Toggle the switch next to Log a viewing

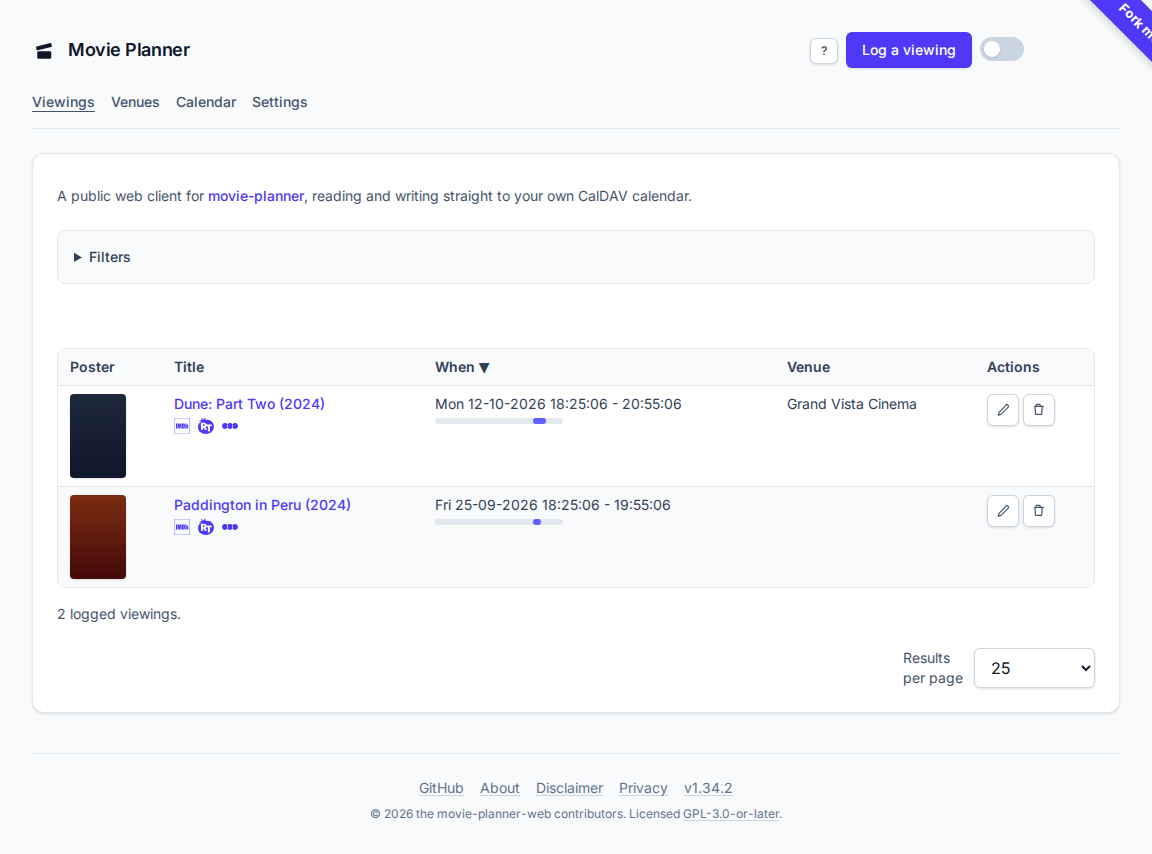[x=1001, y=49]
